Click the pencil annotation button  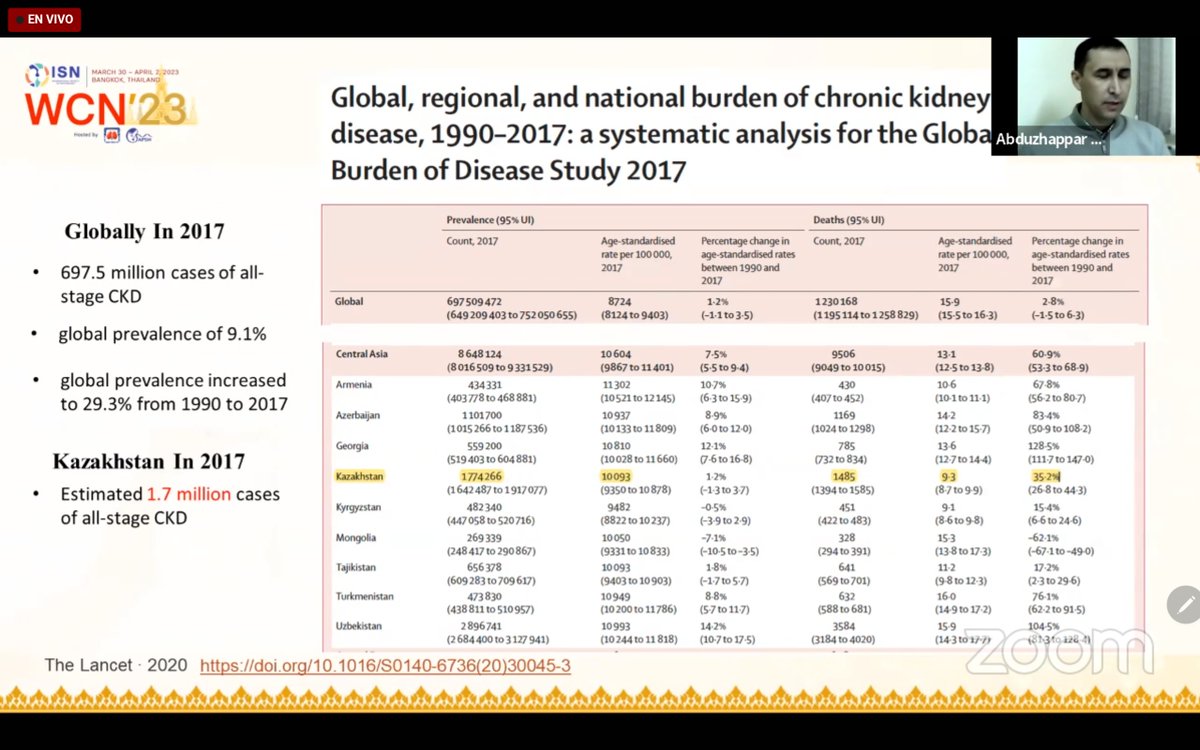click(1185, 604)
